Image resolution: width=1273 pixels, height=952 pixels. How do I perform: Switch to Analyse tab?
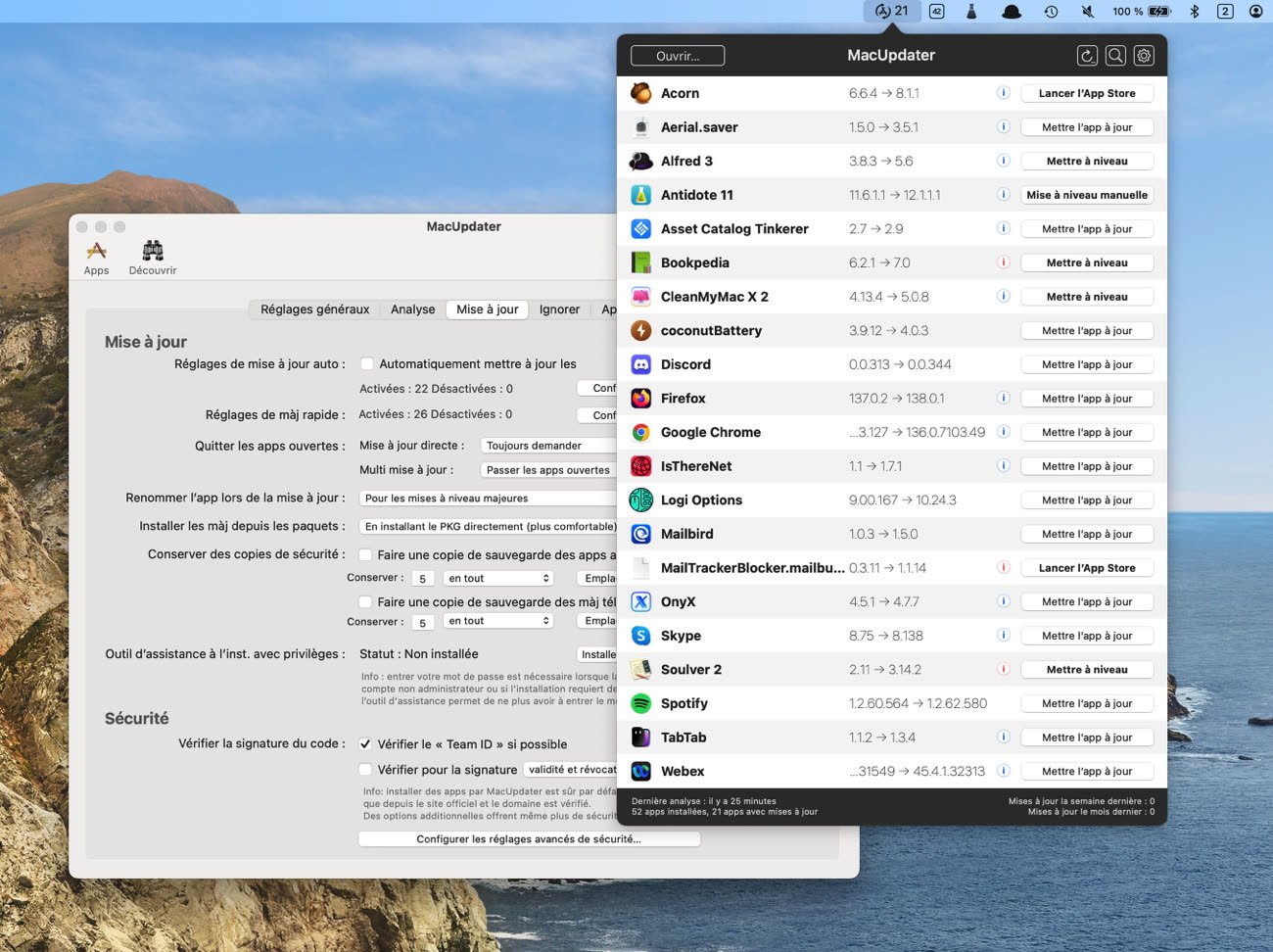point(412,309)
